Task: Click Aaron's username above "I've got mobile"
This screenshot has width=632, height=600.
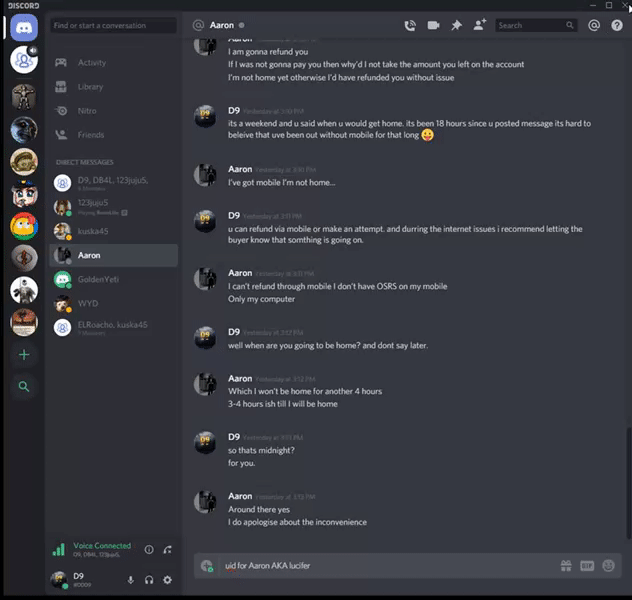Action: click(240, 169)
